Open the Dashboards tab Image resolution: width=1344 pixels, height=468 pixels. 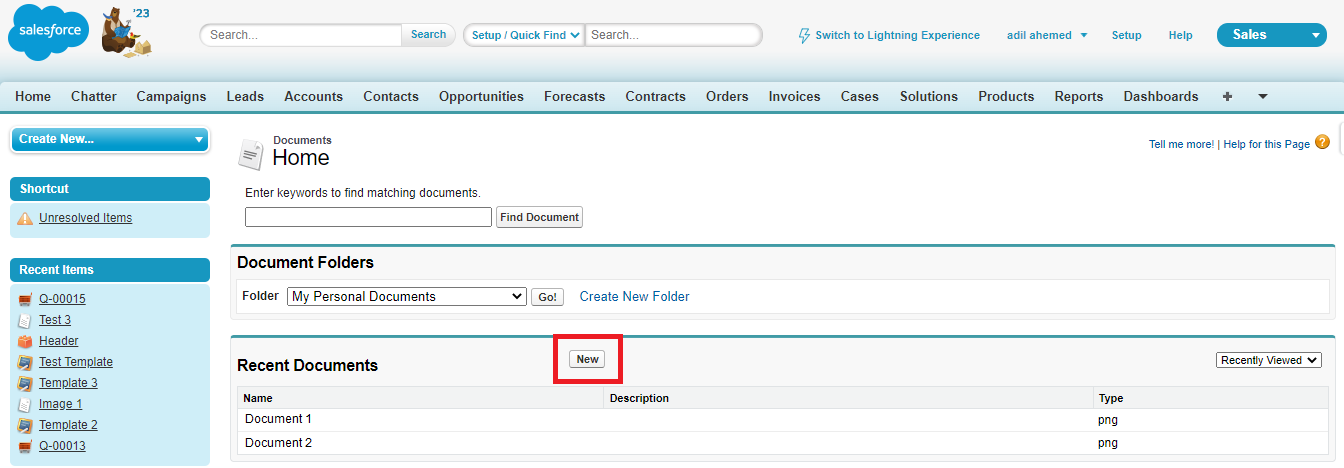1161,97
